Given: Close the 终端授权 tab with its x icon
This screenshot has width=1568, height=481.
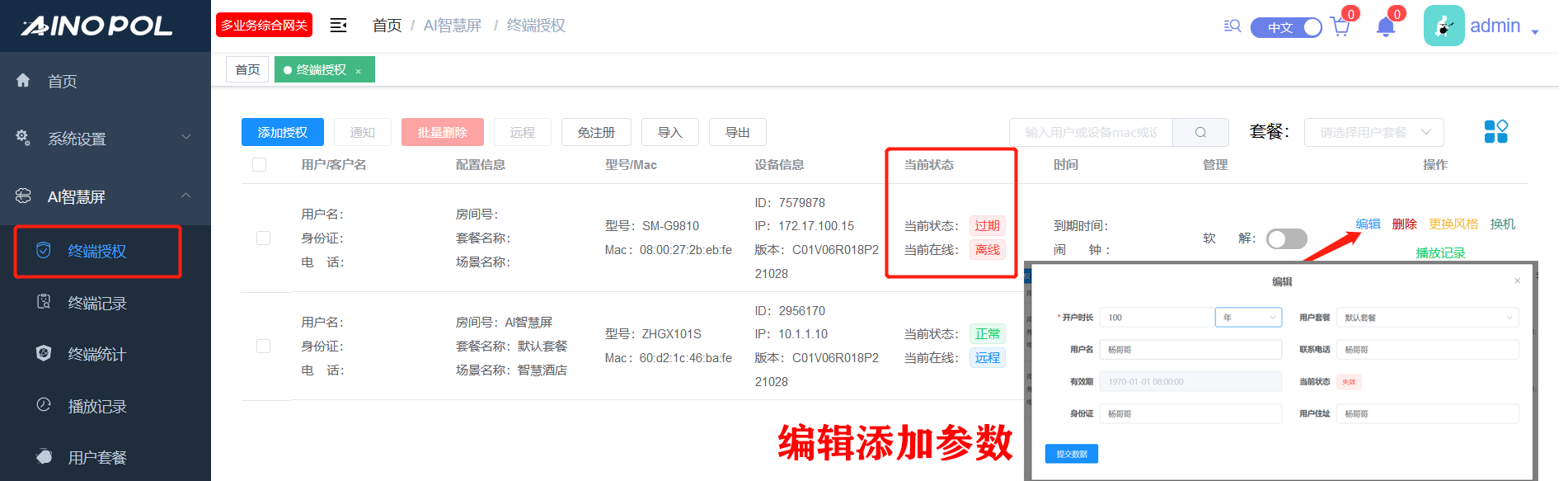Looking at the screenshot, I should click(x=359, y=71).
